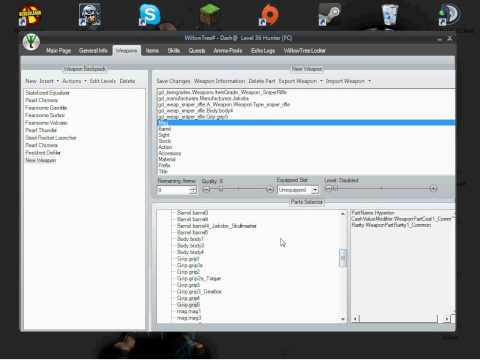Image resolution: width=480 pixels, height=360 pixels.
Task: Go to the Items tab
Action: click(152, 51)
